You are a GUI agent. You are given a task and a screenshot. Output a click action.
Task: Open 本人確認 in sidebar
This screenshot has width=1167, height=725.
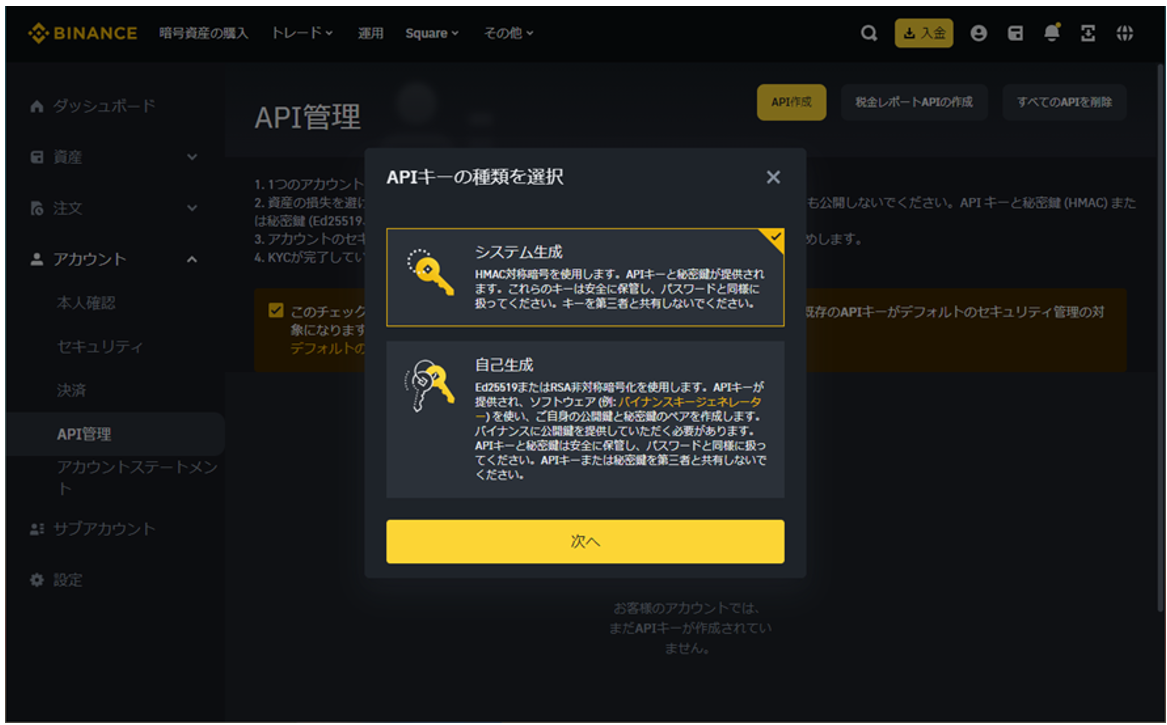[x=86, y=303]
